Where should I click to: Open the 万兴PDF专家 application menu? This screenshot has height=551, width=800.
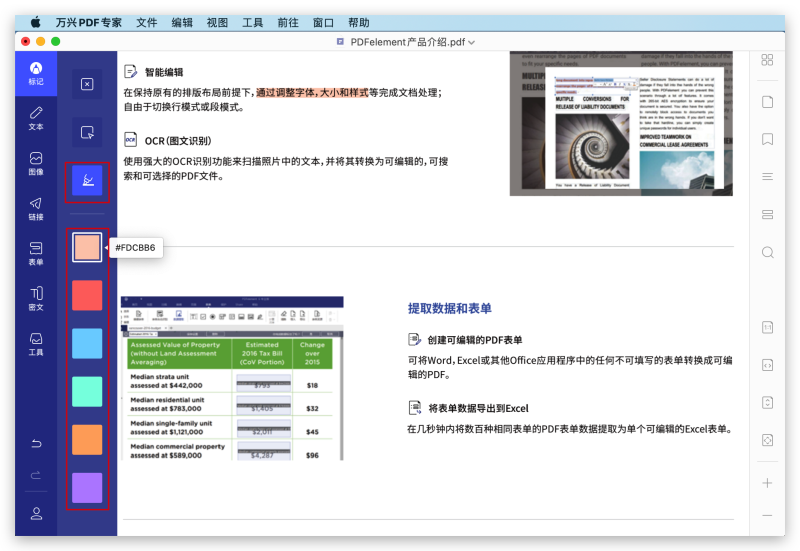89,22
